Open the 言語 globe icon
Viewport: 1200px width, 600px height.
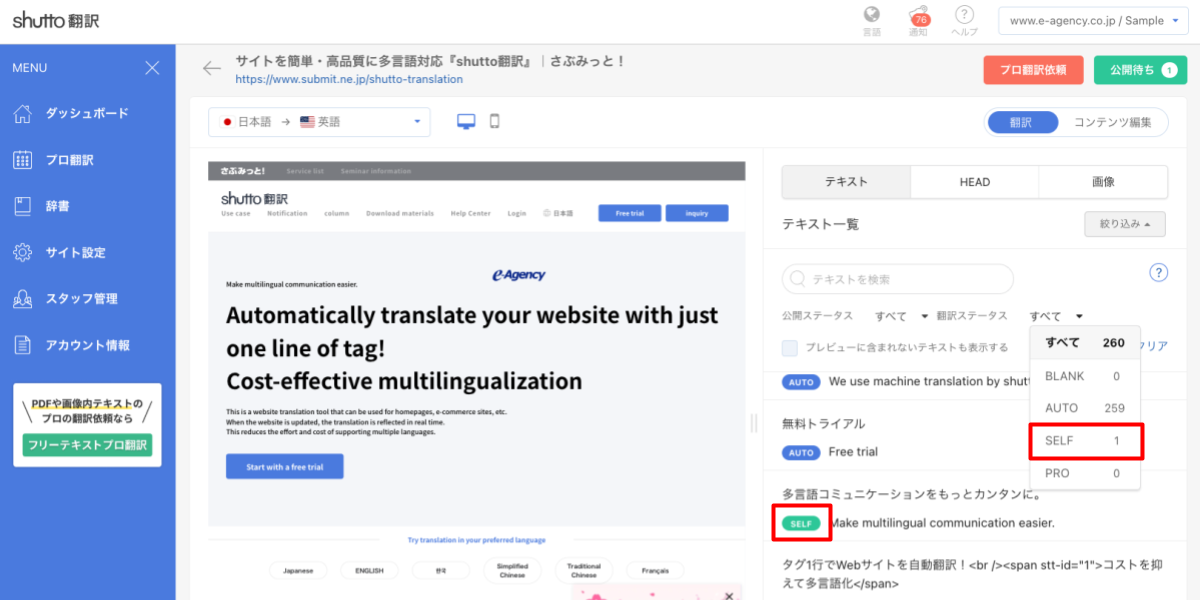[x=871, y=14]
